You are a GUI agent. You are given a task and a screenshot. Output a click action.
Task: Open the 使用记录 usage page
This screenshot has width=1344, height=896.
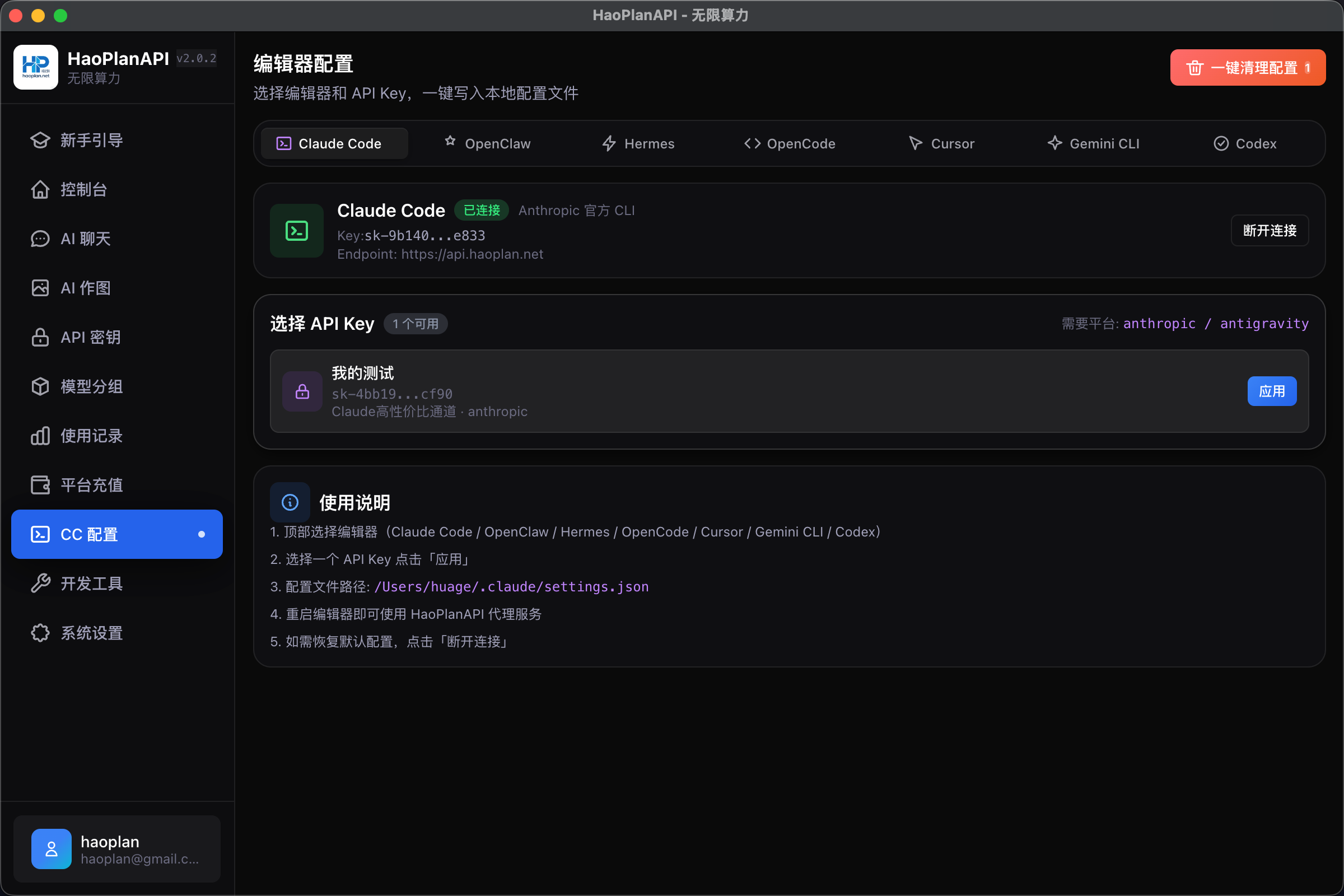pos(117,436)
